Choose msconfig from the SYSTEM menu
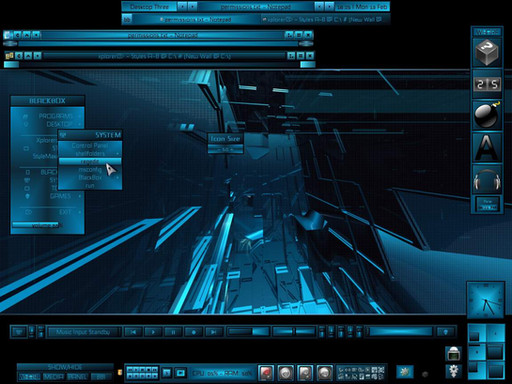 [x=90, y=170]
